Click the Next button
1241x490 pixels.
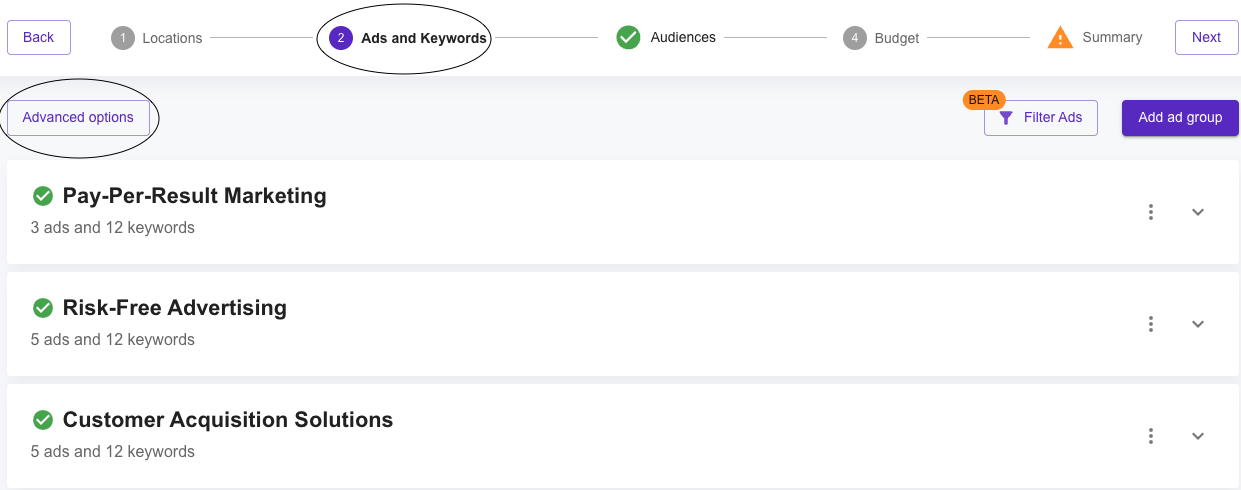pos(1206,37)
